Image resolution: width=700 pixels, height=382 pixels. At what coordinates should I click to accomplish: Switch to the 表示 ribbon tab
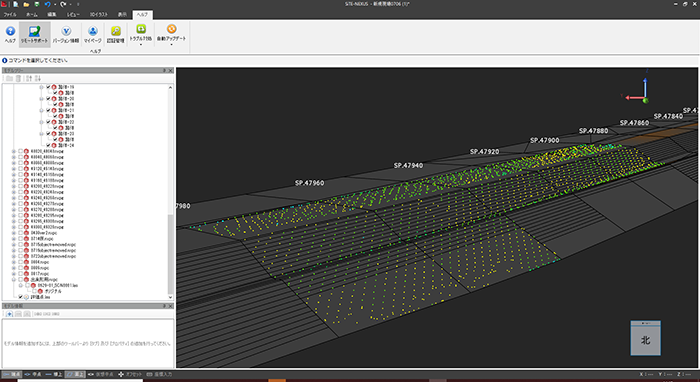pyautogui.click(x=122, y=14)
